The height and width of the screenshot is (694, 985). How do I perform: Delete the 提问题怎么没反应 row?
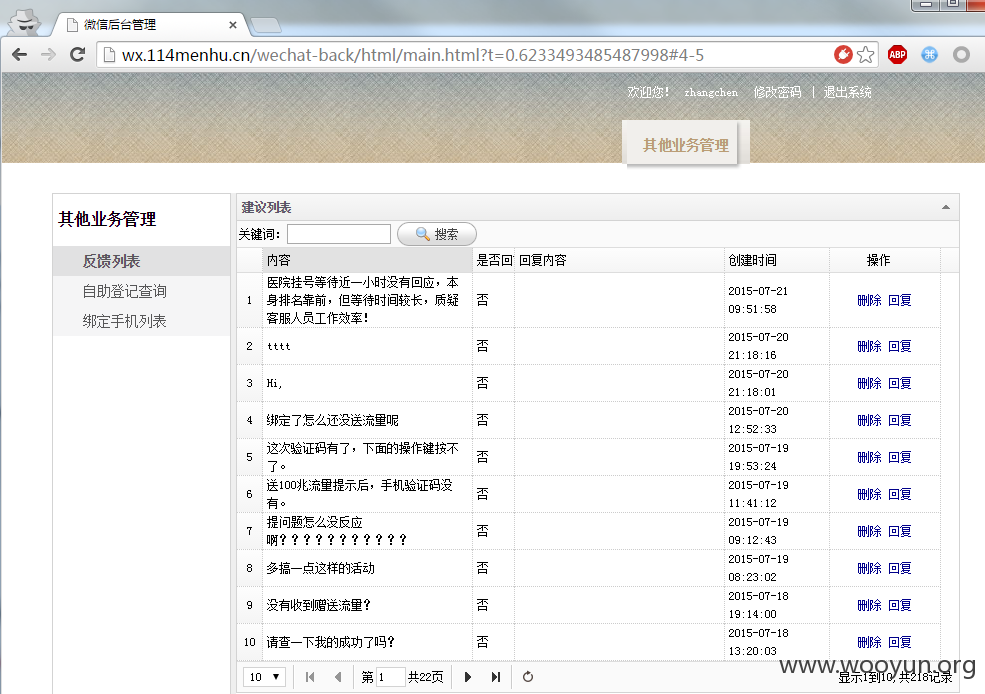[x=869, y=531]
